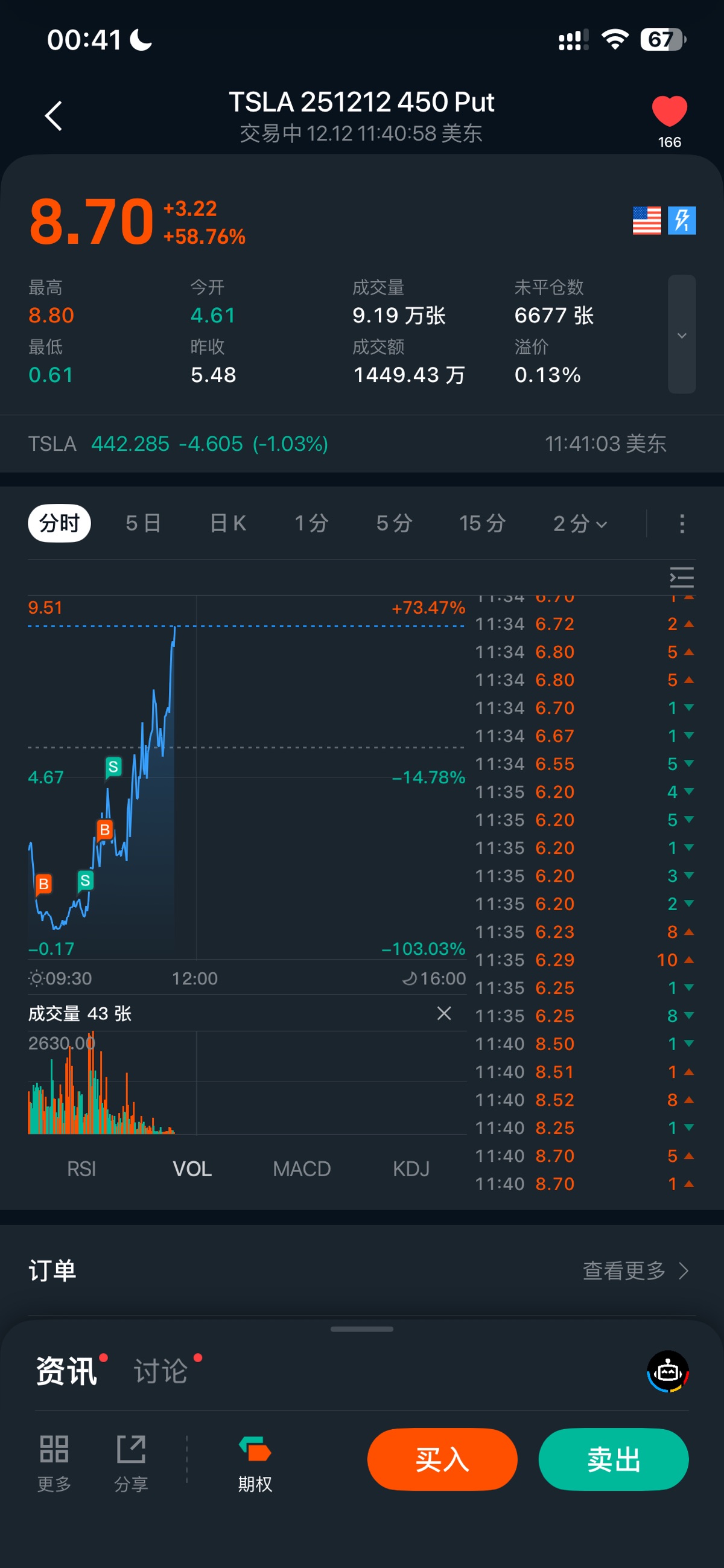Open the 期权 options chain

pyautogui.click(x=255, y=1461)
